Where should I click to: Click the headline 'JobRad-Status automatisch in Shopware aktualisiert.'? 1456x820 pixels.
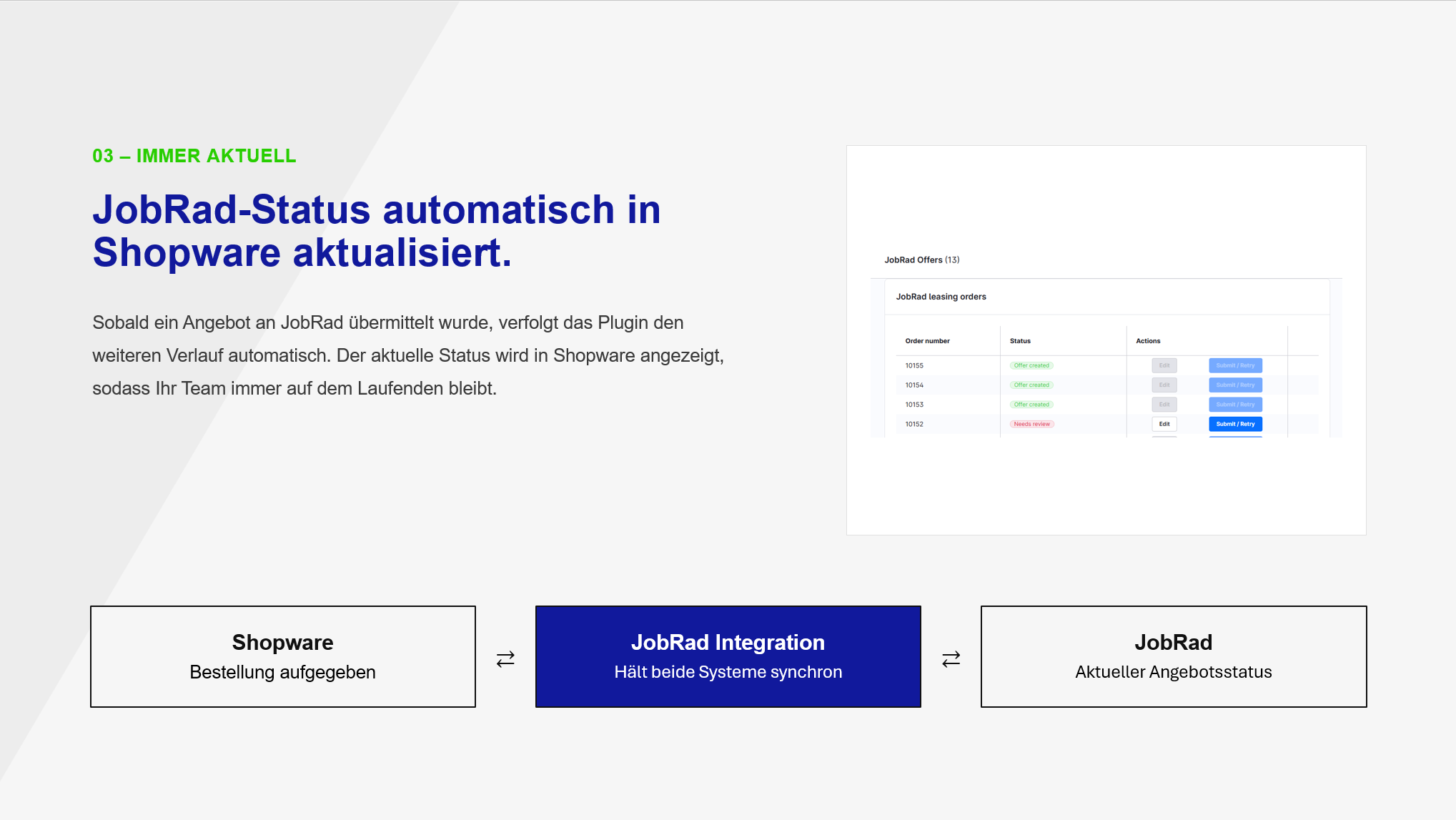click(377, 231)
